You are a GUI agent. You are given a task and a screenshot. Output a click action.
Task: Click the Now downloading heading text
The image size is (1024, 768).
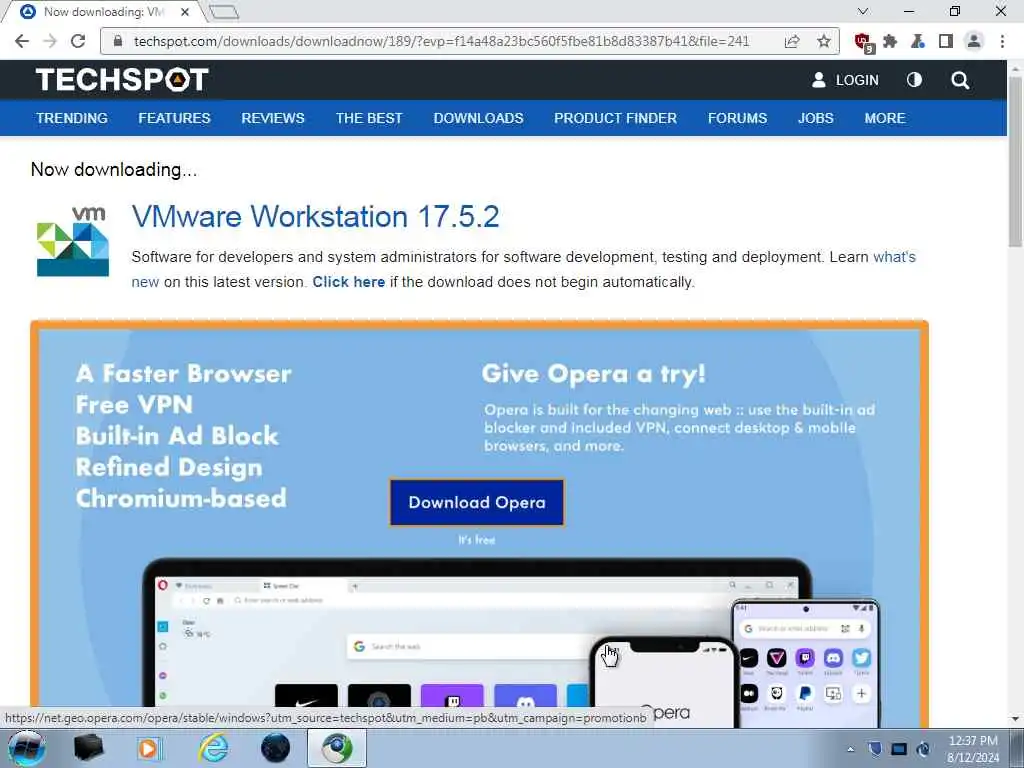[114, 170]
